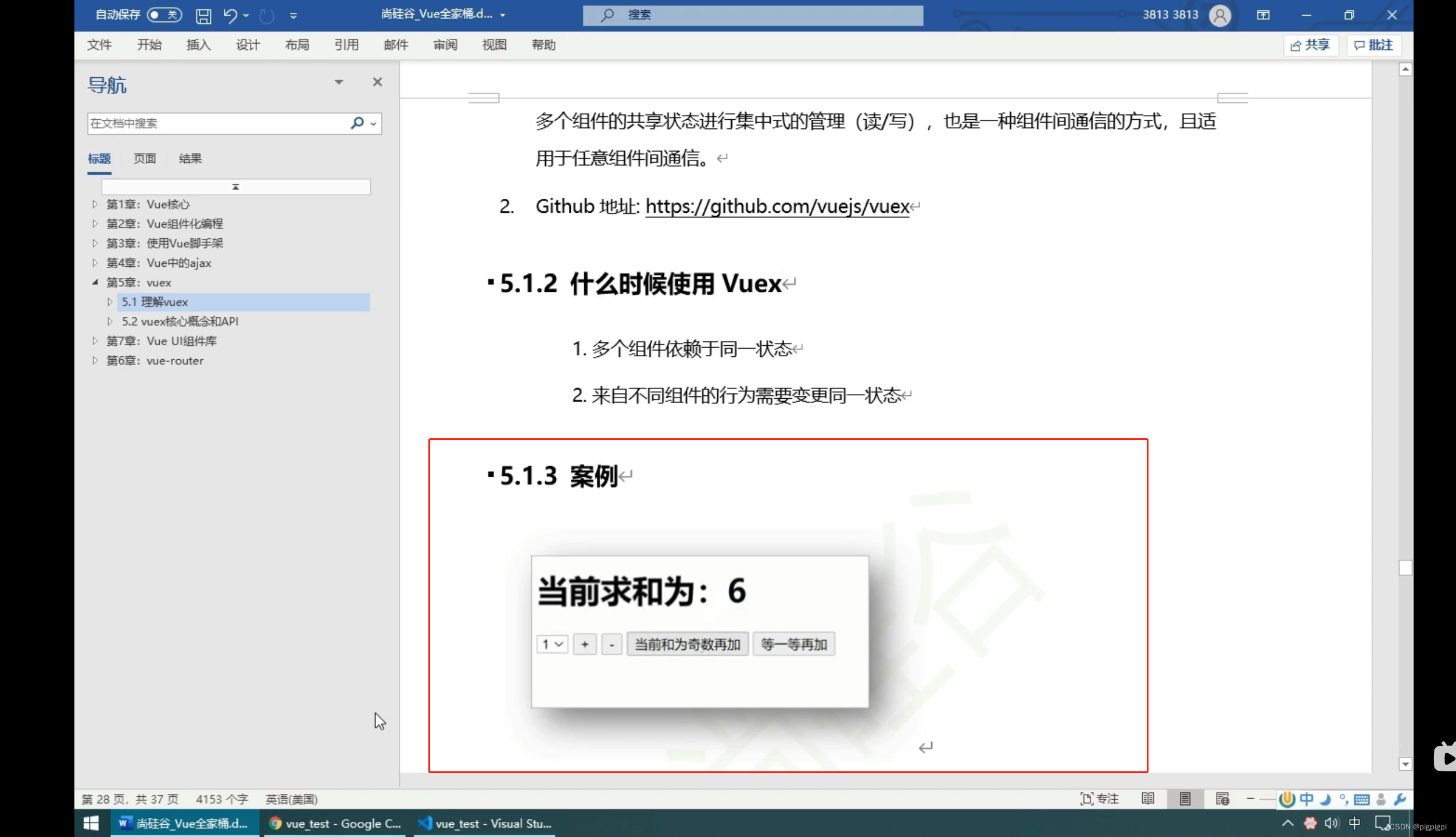Click 英语(美国) language in status bar
Viewport: 1456px width, 837px height.
[291, 799]
